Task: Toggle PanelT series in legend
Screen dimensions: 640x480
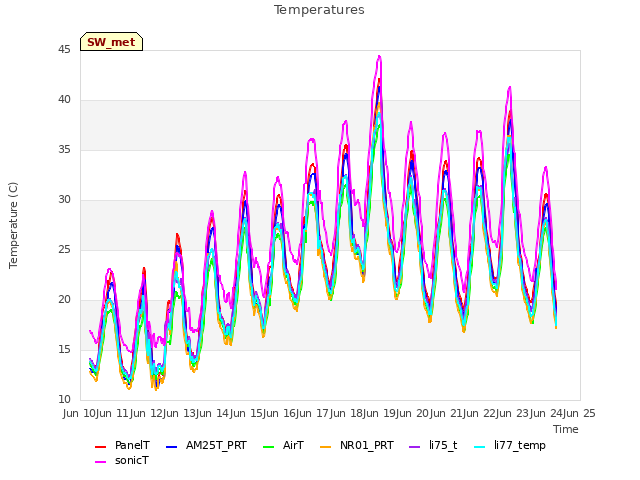Action: coord(122,445)
